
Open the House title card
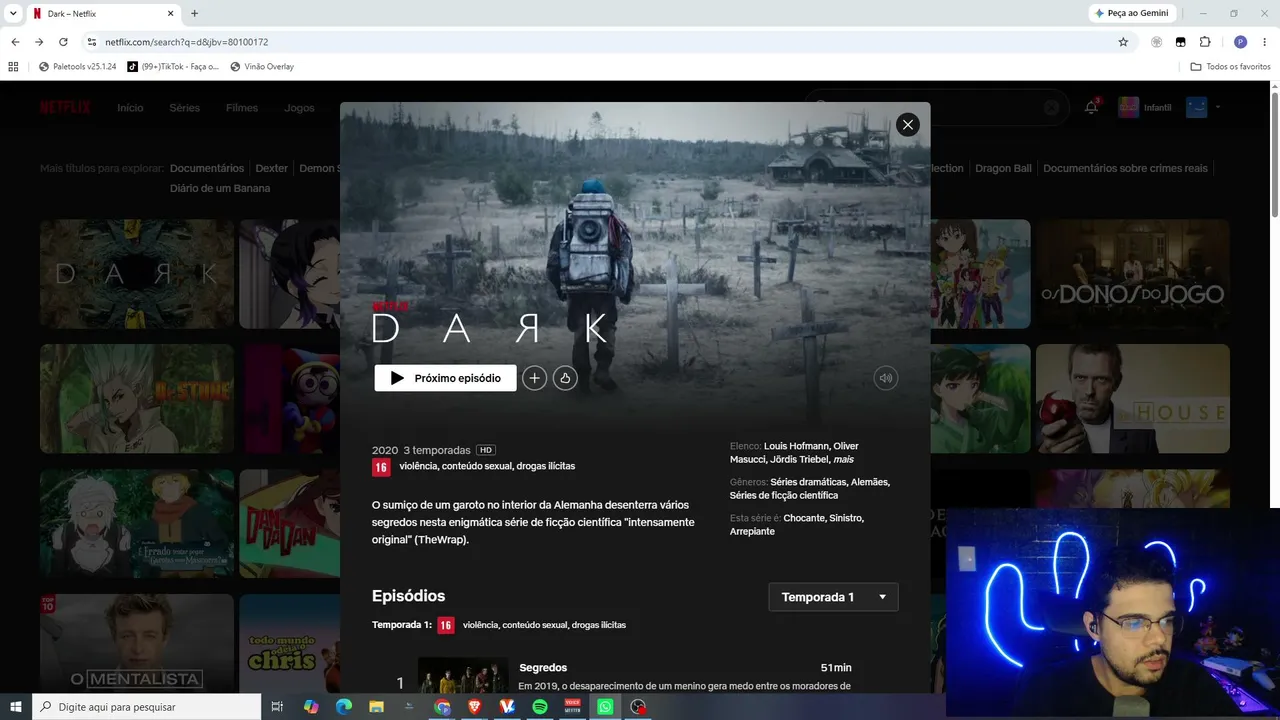(1133, 399)
